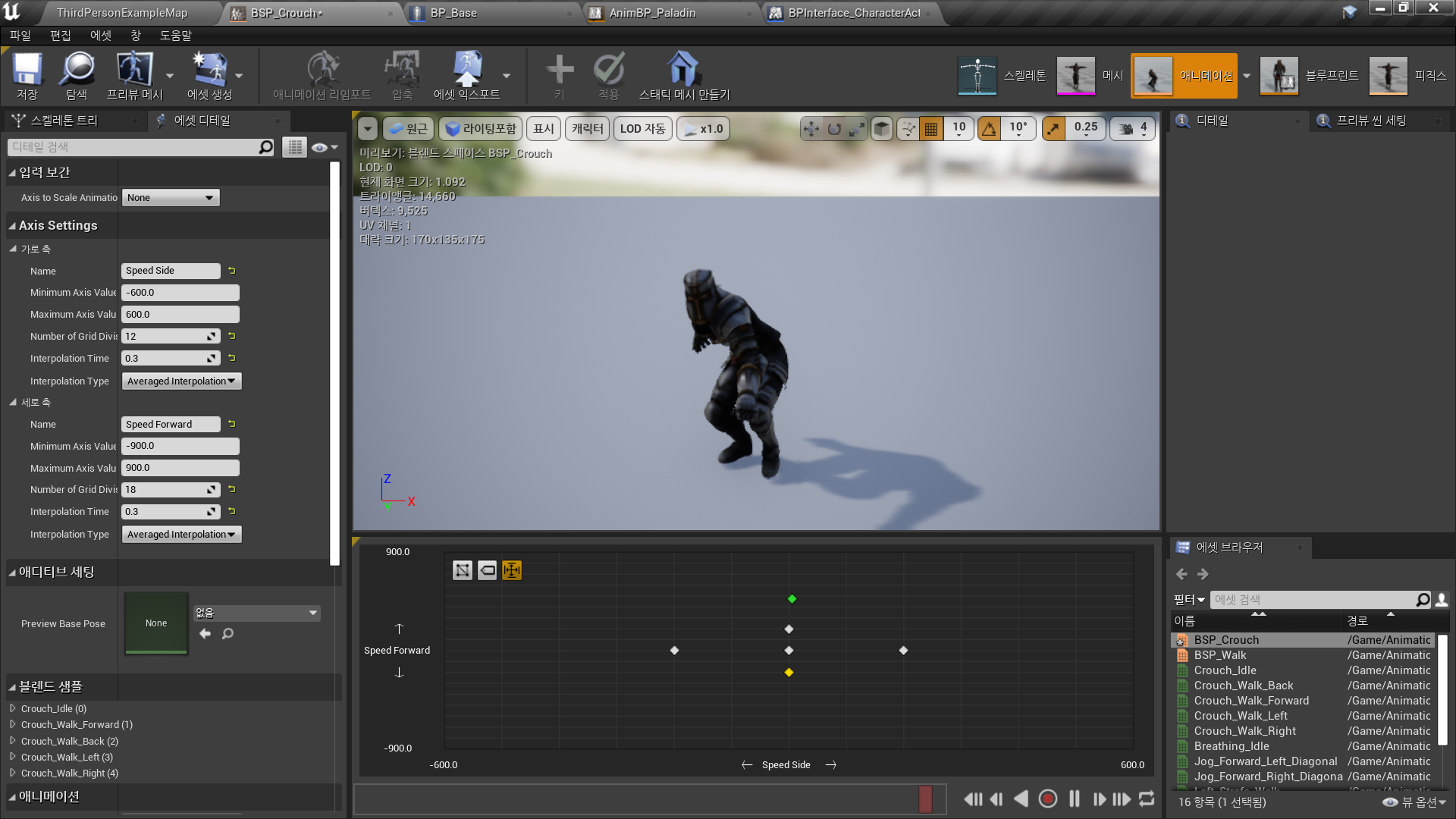Click the 적용 (apply) button
This screenshot has width=1456, height=819.
click(x=609, y=75)
